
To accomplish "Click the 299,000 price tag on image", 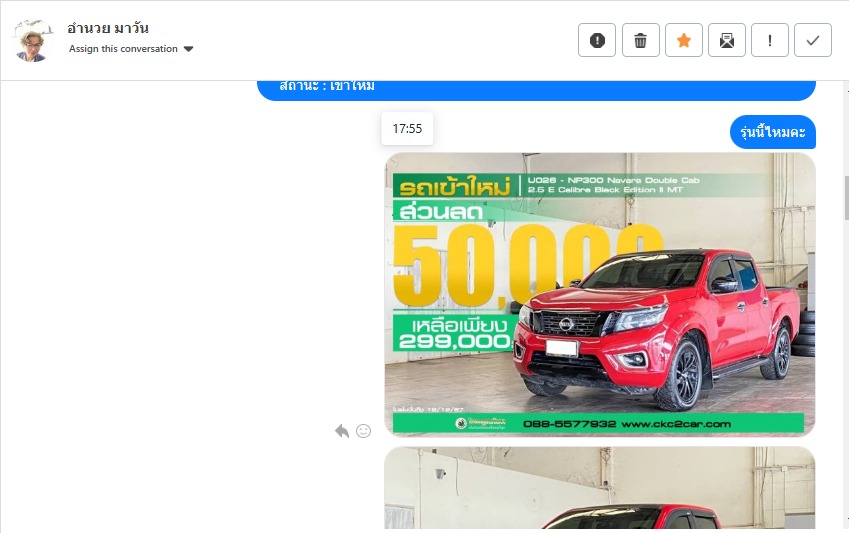I will [x=453, y=340].
